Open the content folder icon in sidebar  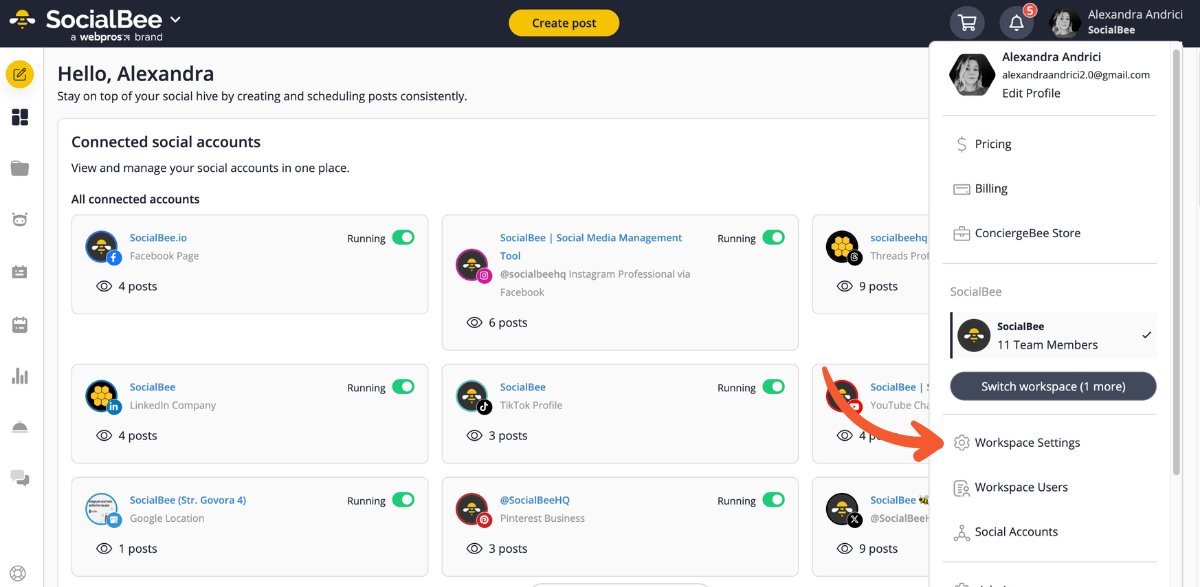tap(20, 168)
